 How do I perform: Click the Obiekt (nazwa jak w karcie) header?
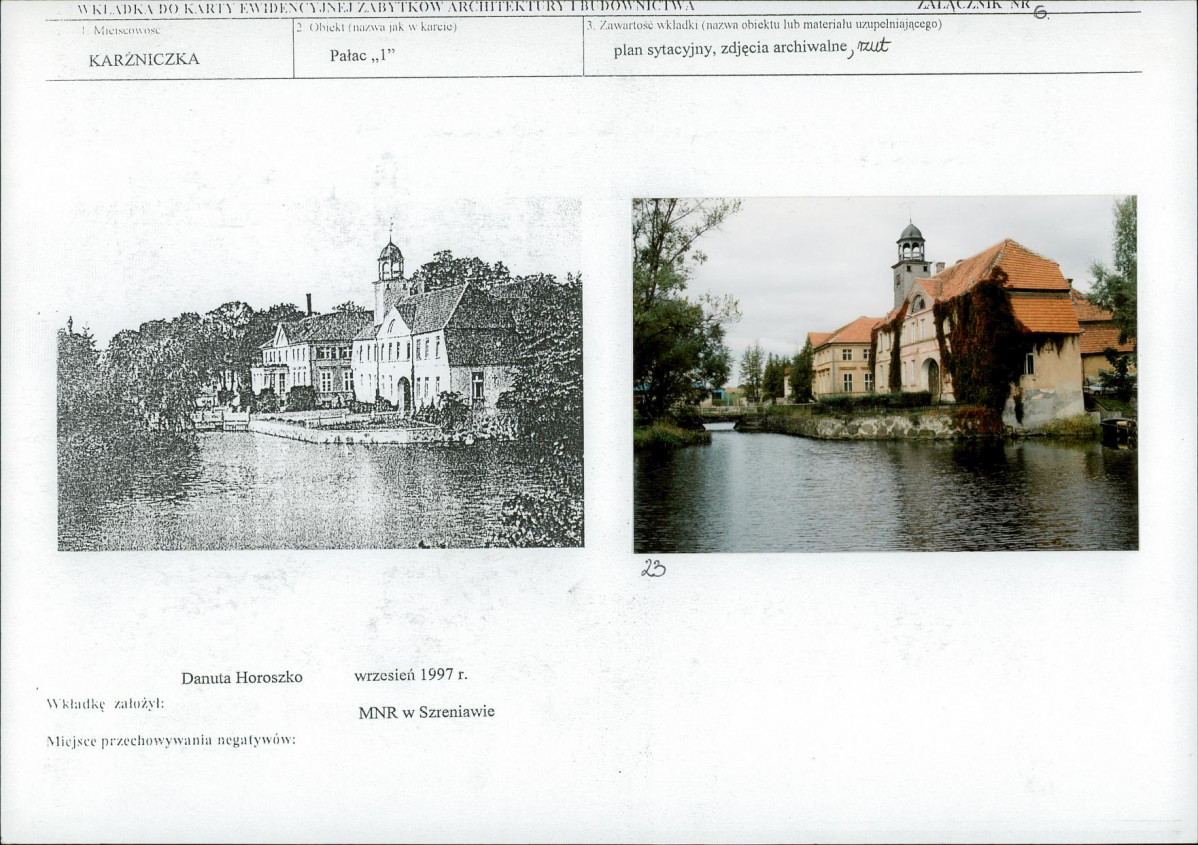click(x=377, y=27)
